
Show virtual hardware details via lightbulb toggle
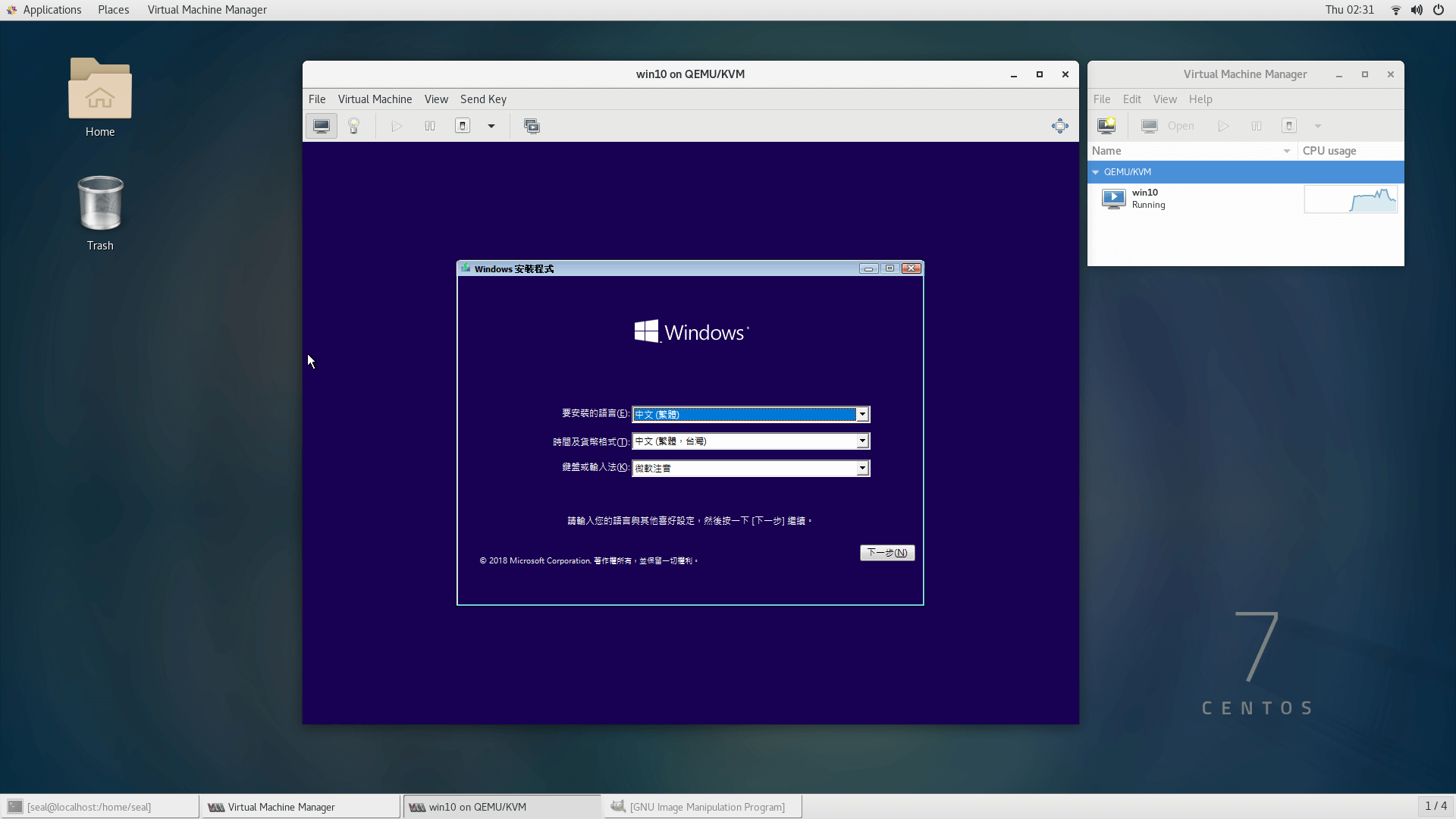pyautogui.click(x=353, y=126)
